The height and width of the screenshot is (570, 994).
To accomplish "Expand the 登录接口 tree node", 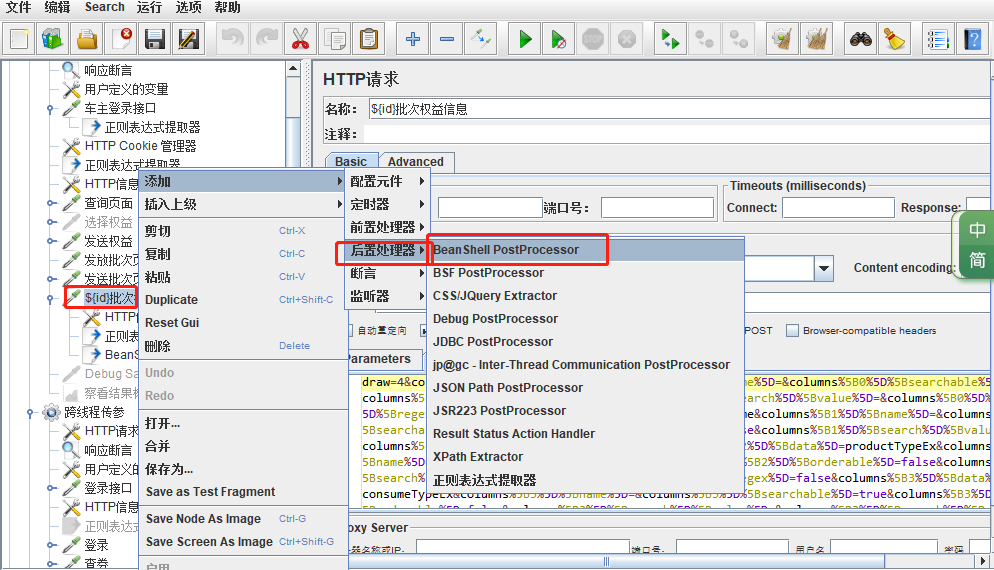I will (50, 488).
